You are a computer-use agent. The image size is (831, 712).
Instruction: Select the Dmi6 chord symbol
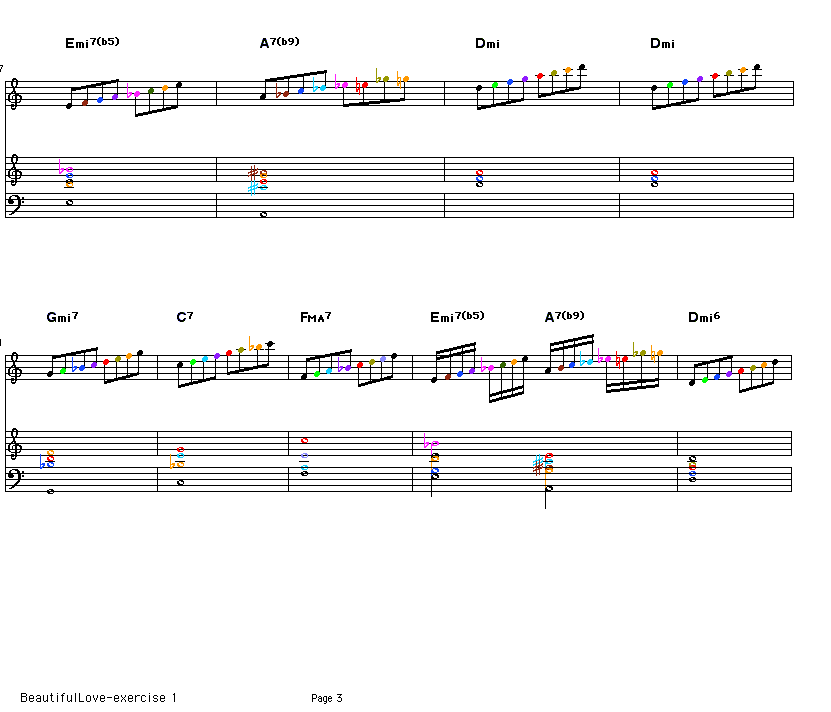pyautogui.click(x=704, y=317)
